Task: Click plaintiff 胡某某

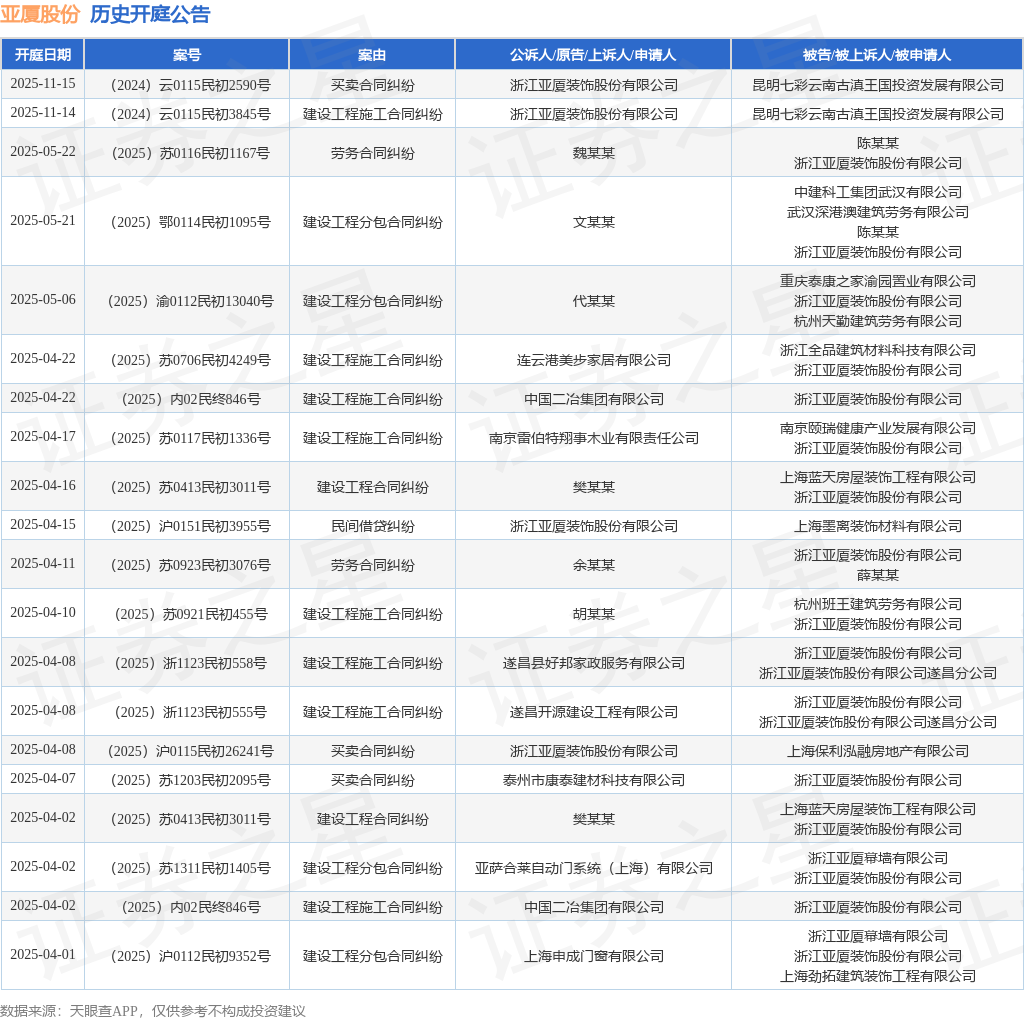Action: [594, 614]
